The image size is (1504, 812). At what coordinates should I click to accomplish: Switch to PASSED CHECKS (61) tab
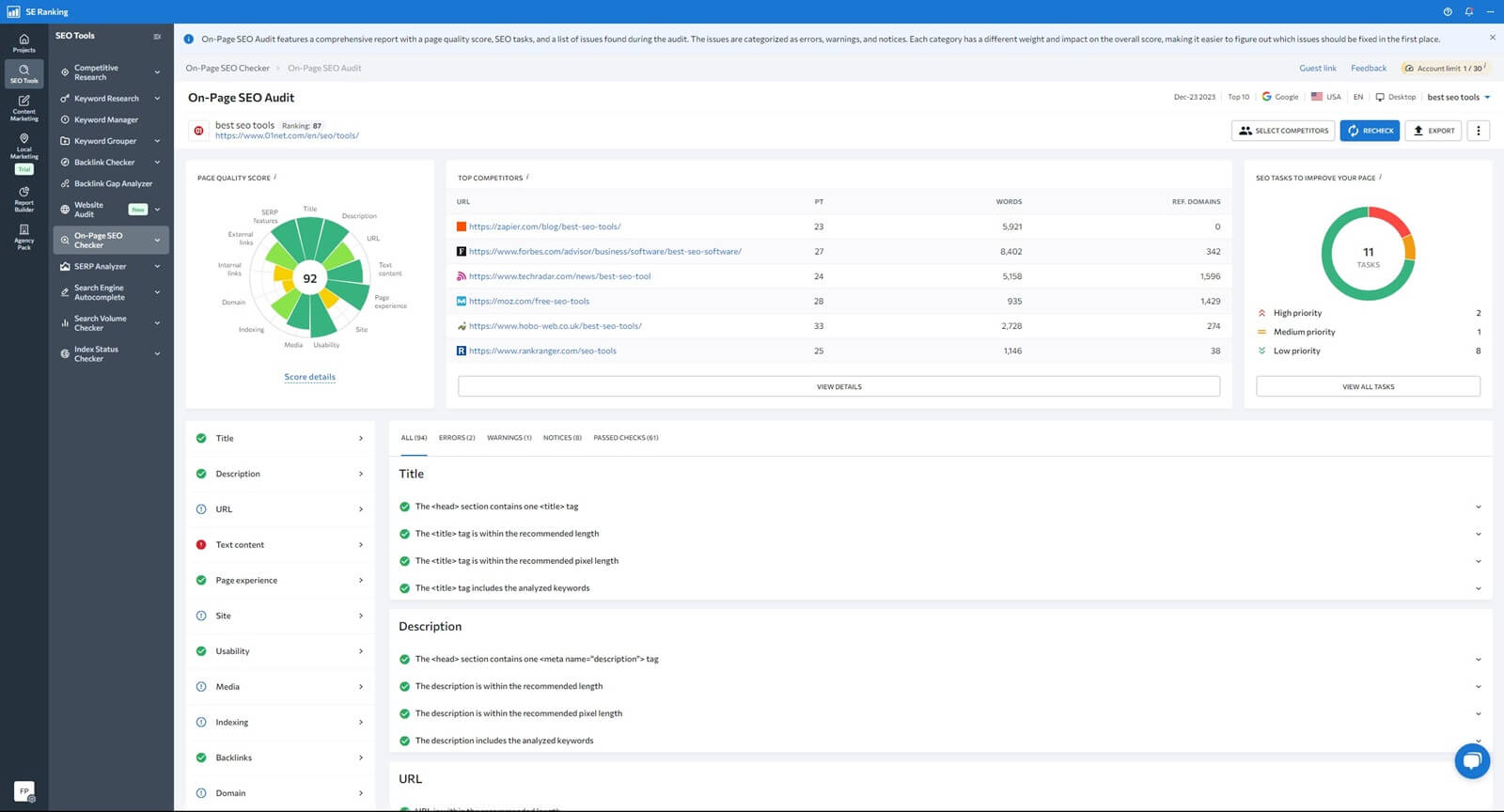pyautogui.click(x=626, y=438)
